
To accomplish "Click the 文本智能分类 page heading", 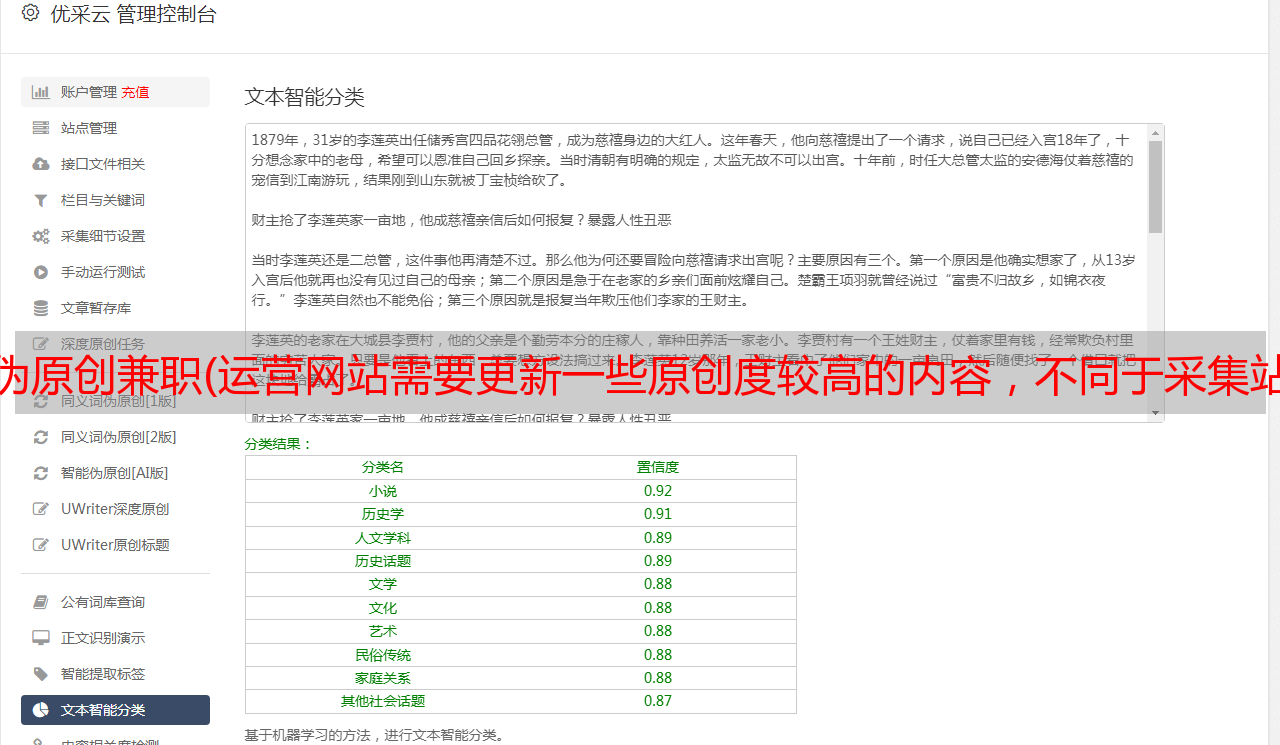I will tap(305, 97).
